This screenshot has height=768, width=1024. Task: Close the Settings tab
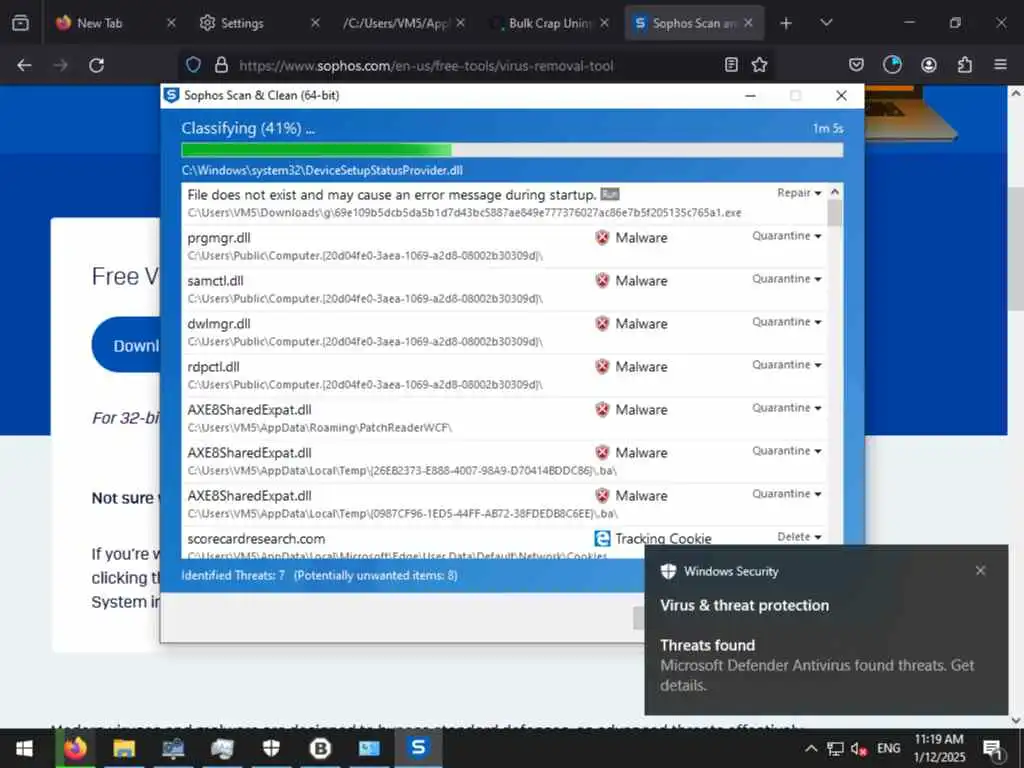[x=315, y=23]
